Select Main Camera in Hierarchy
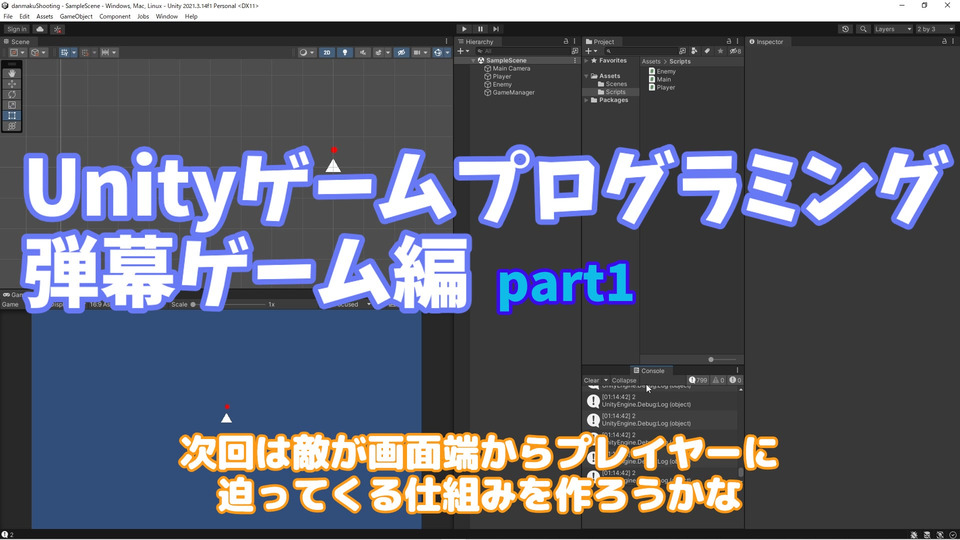The height and width of the screenshot is (540, 960). click(x=511, y=69)
